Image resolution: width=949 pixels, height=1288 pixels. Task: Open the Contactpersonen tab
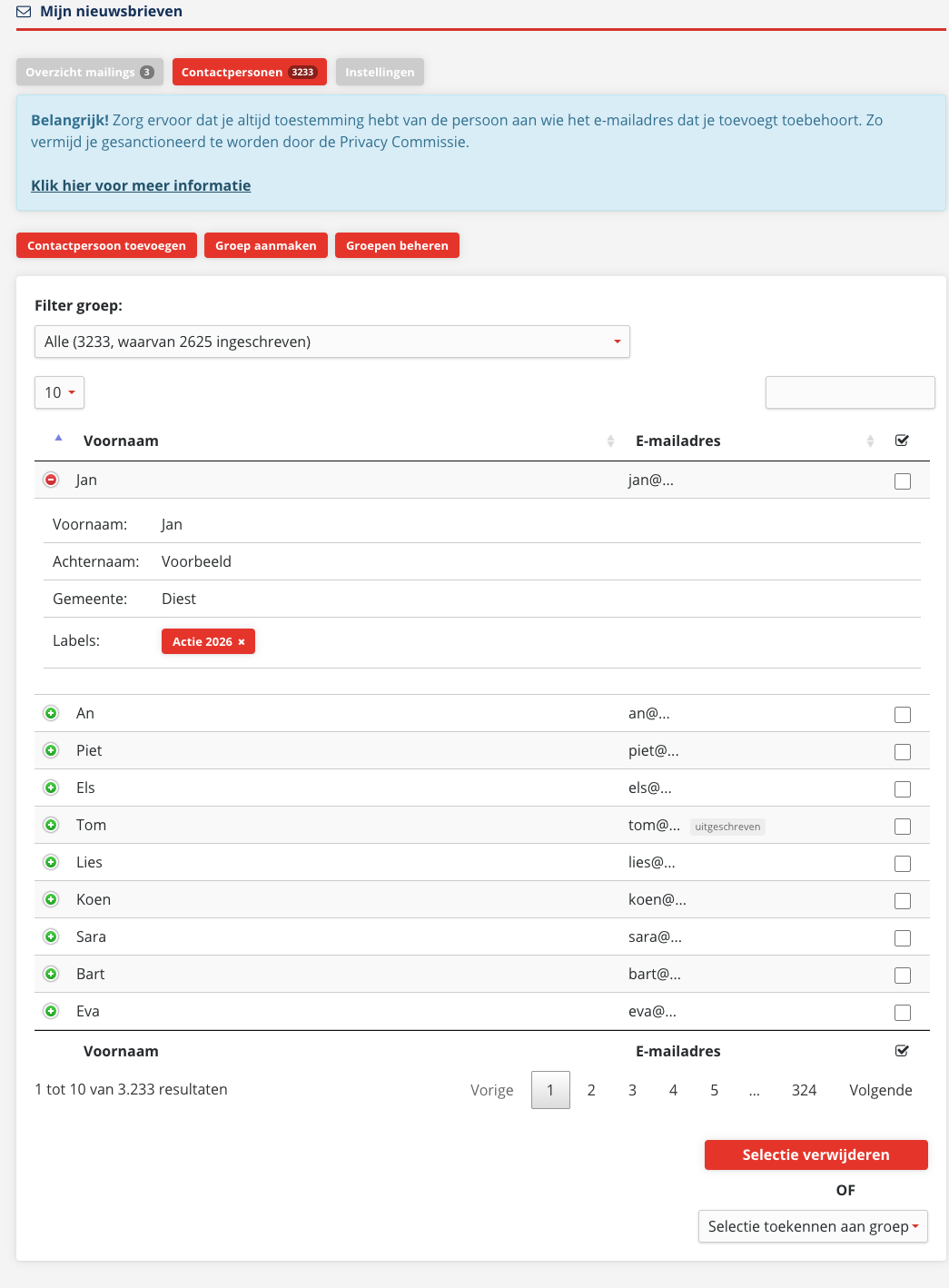250,72
